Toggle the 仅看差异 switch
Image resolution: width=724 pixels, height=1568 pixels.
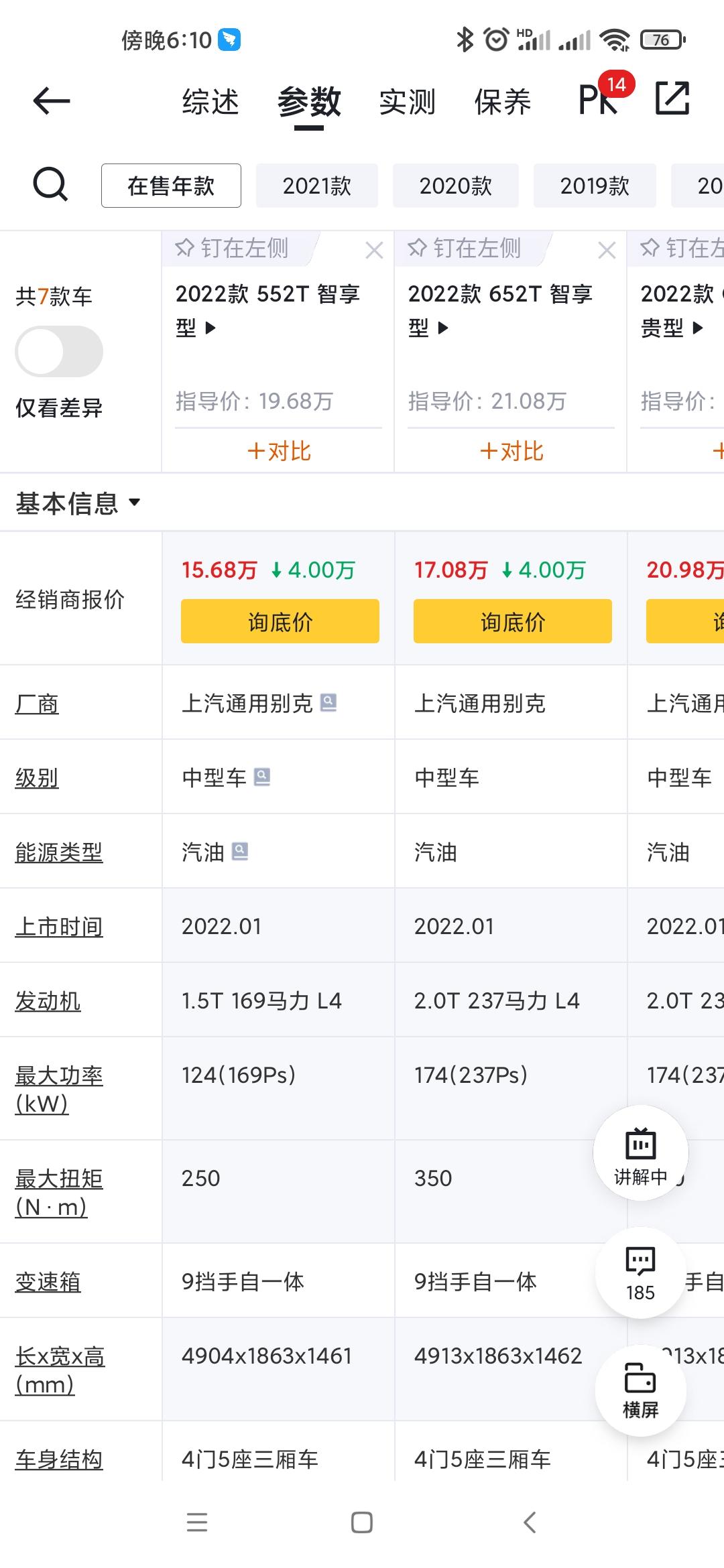(x=59, y=352)
